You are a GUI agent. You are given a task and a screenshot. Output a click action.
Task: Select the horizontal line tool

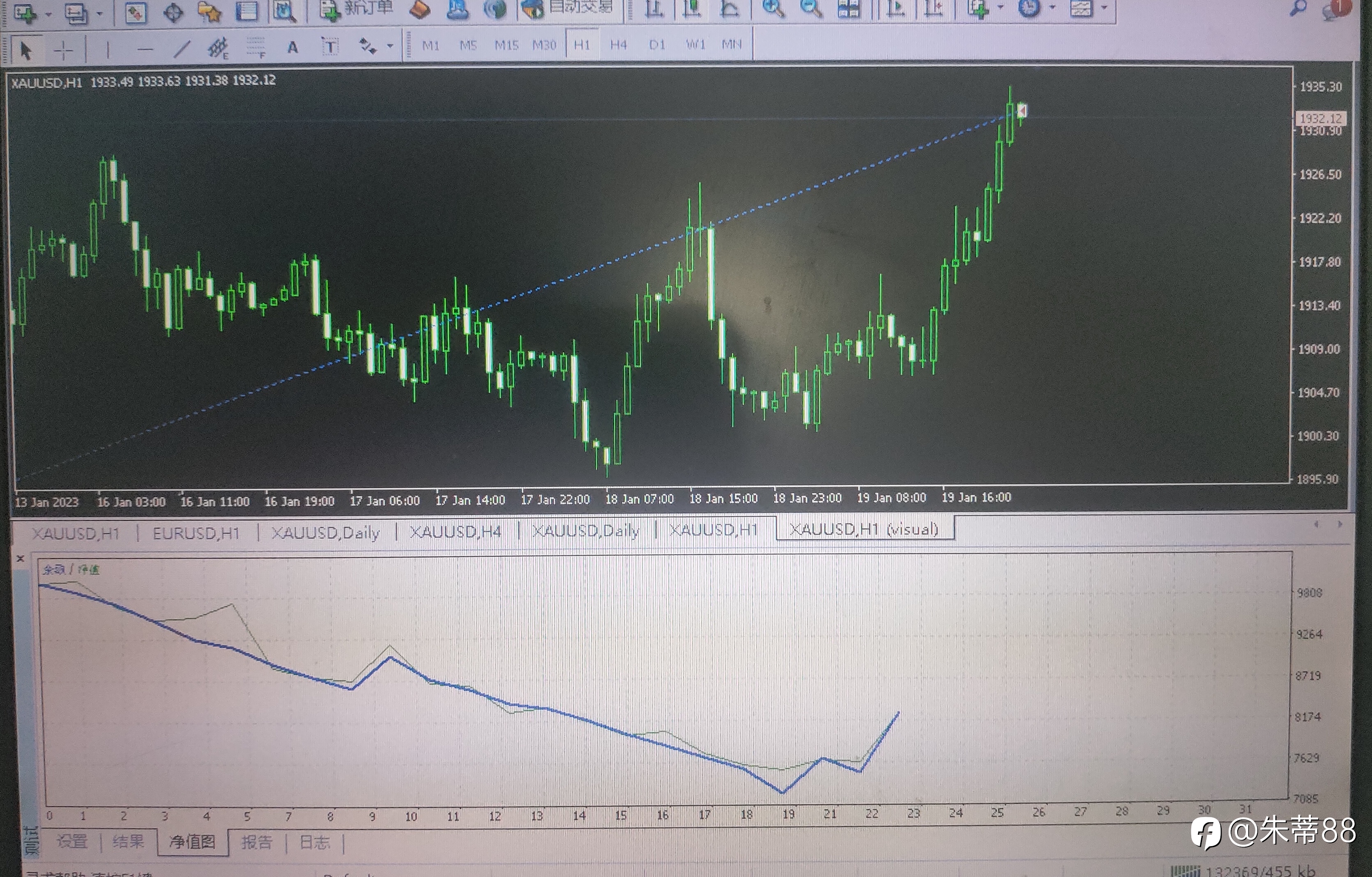point(145,50)
